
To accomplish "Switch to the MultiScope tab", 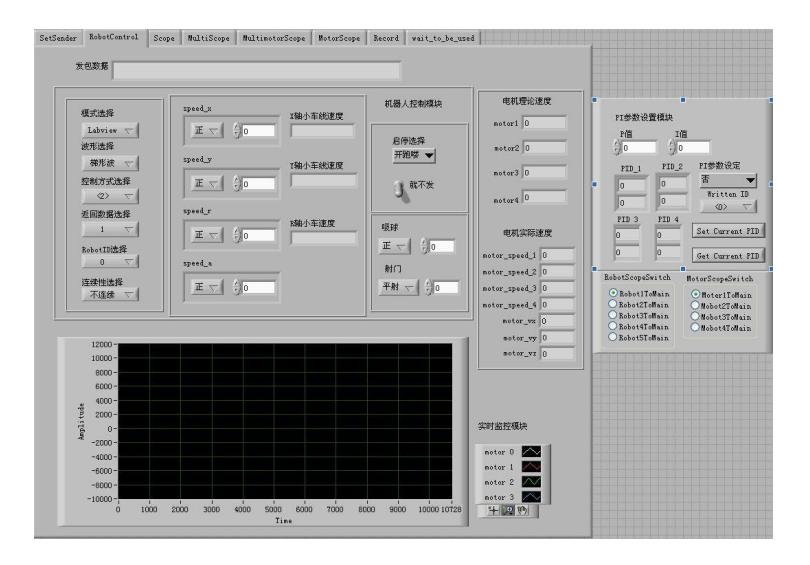I will click(x=208, y=38).
